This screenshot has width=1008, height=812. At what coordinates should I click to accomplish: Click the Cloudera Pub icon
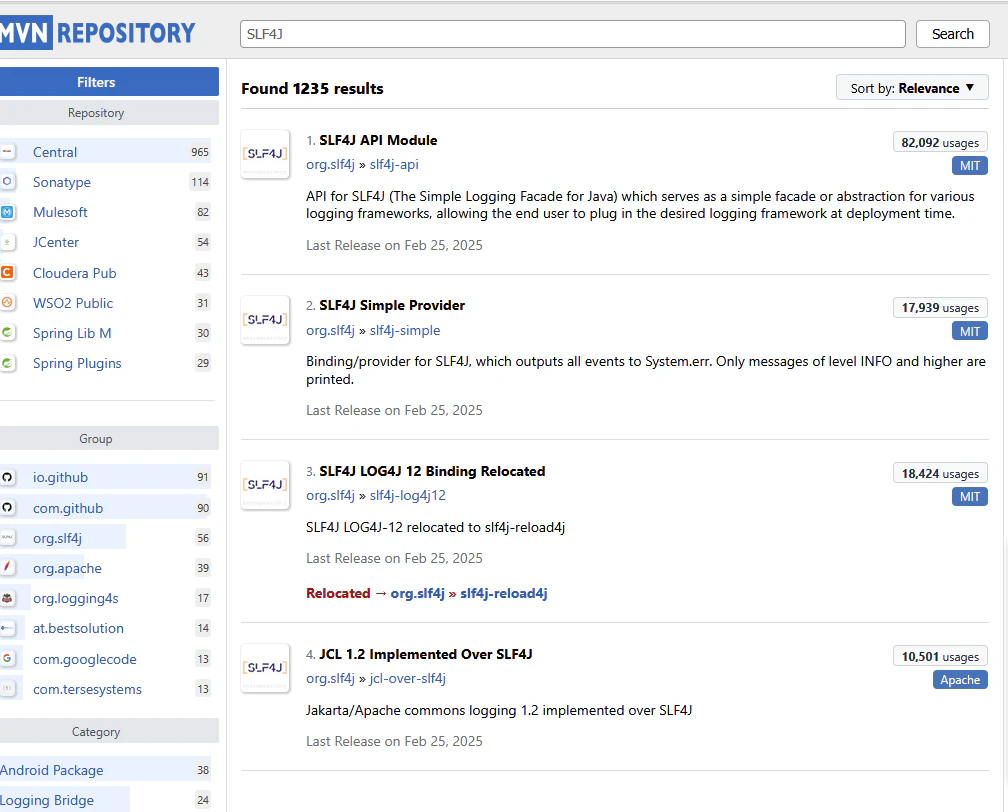coord(7,273)
